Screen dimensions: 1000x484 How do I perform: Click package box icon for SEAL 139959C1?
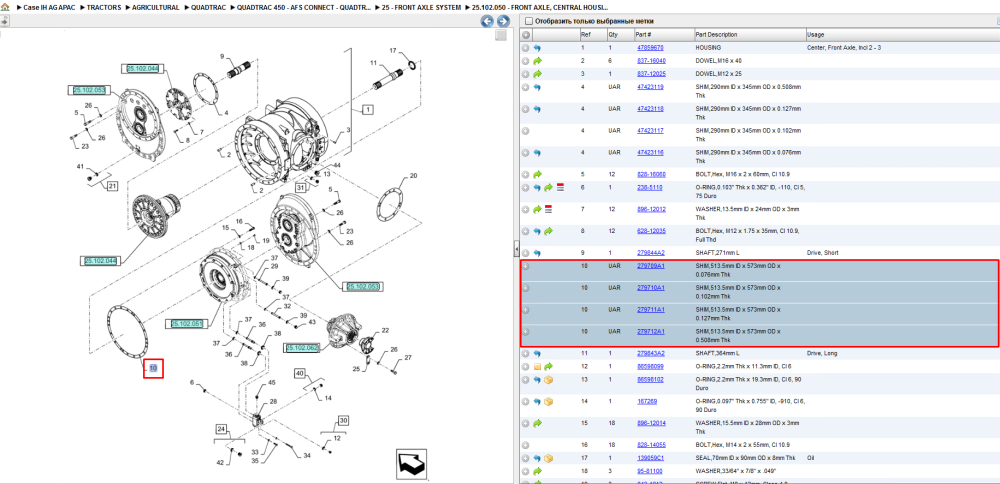548,458
